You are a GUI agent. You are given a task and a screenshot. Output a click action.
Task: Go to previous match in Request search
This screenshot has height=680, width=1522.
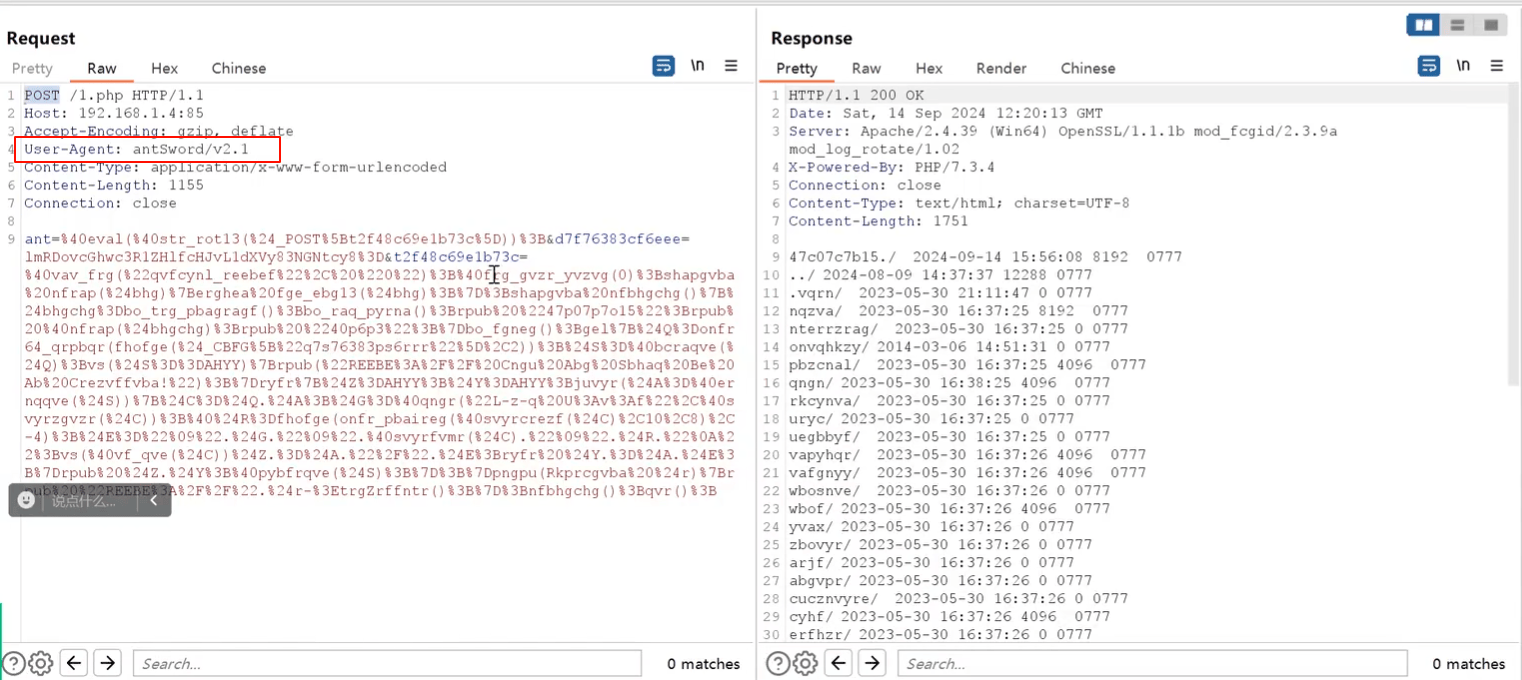73,663
